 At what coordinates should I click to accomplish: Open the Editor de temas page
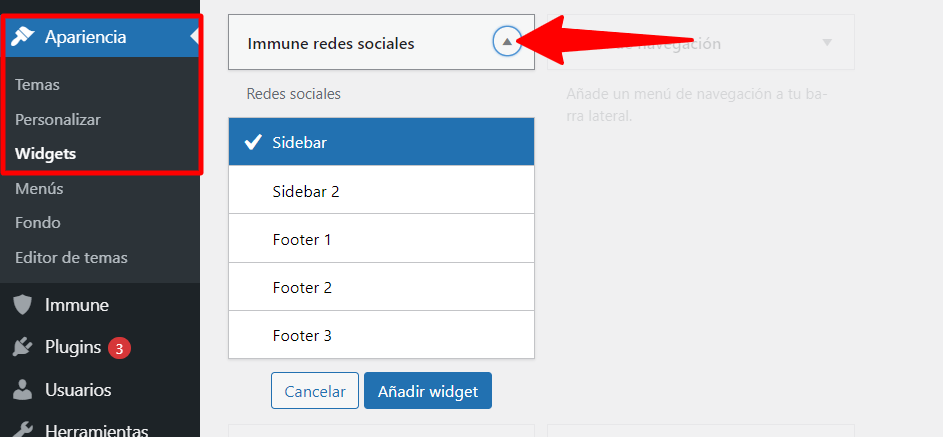pyautogui.click(x=71, y=257)
